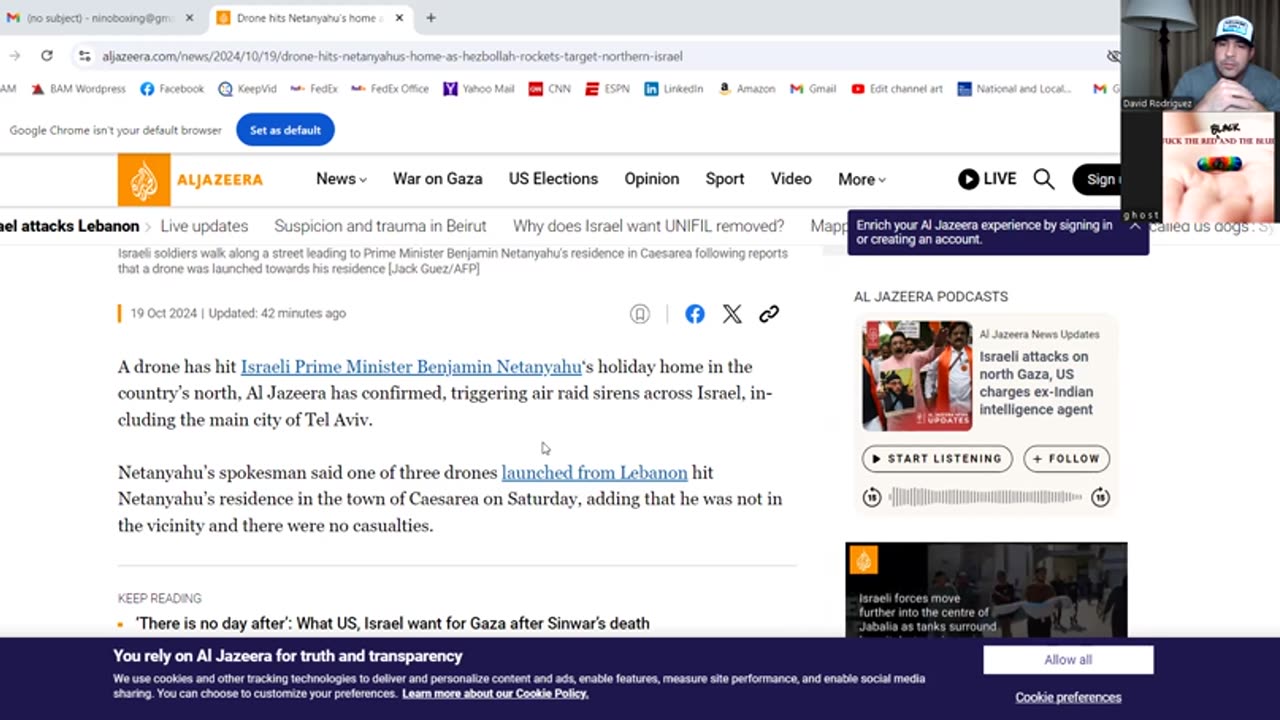Image resolution: width=1280 pixels, height=720 pixels.
Task: Open the Edit channel art bookmark
Action: [897, 89]
